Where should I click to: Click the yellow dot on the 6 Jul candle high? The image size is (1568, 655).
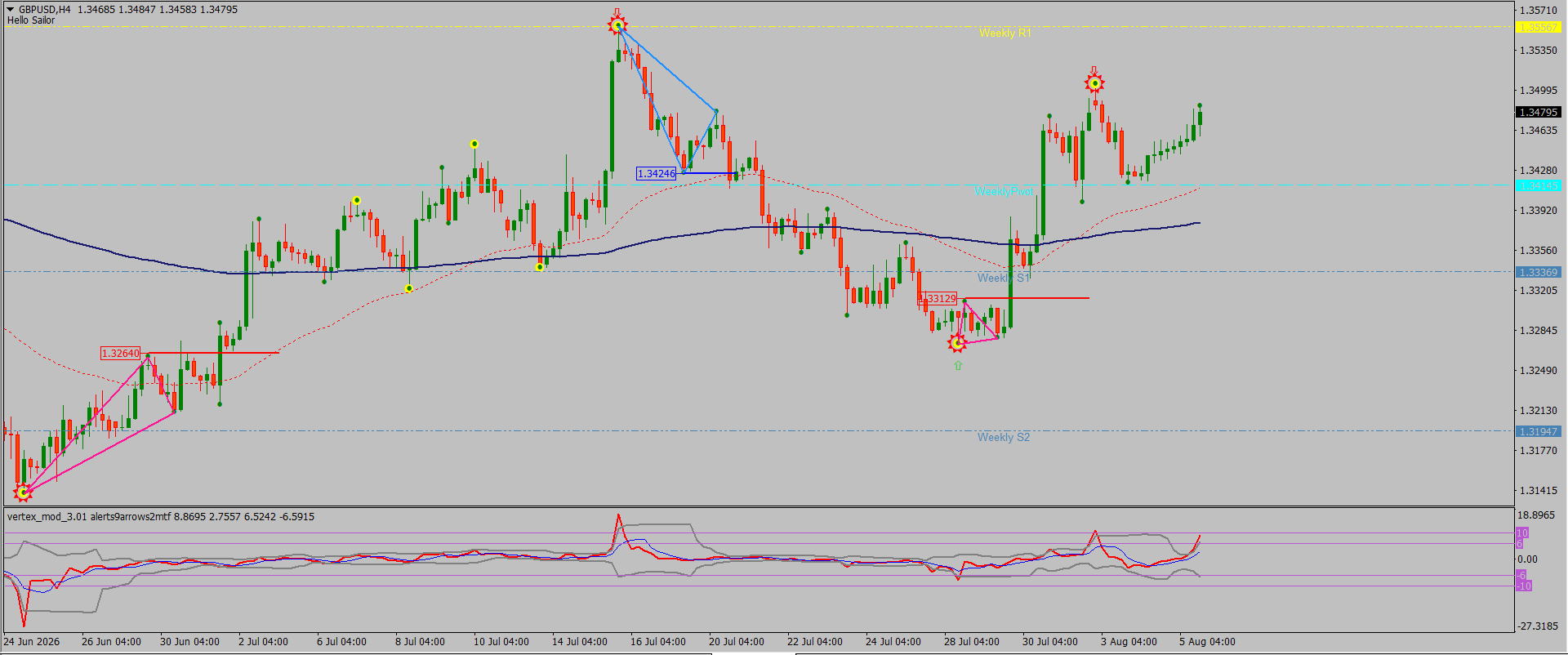pos(356,200)
